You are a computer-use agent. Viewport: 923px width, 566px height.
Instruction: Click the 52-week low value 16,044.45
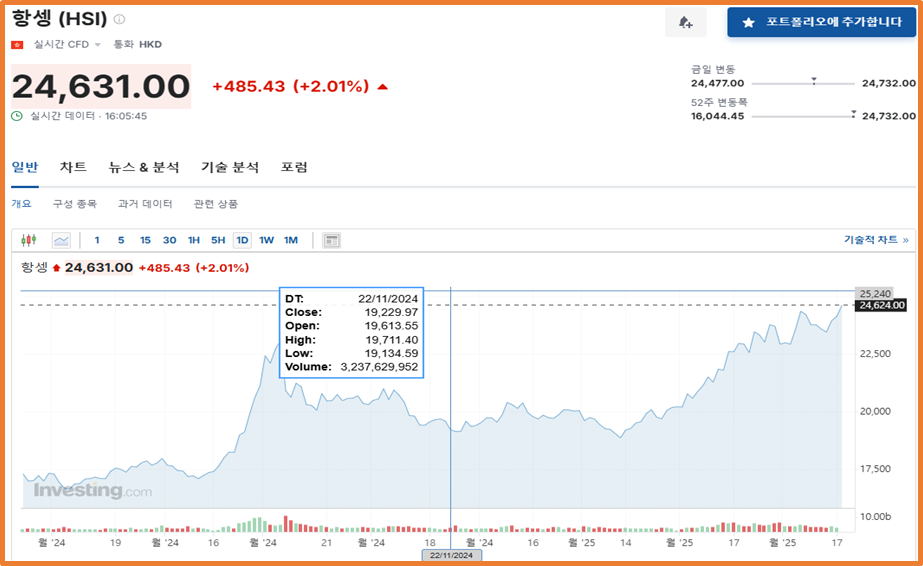coord(718,116)
